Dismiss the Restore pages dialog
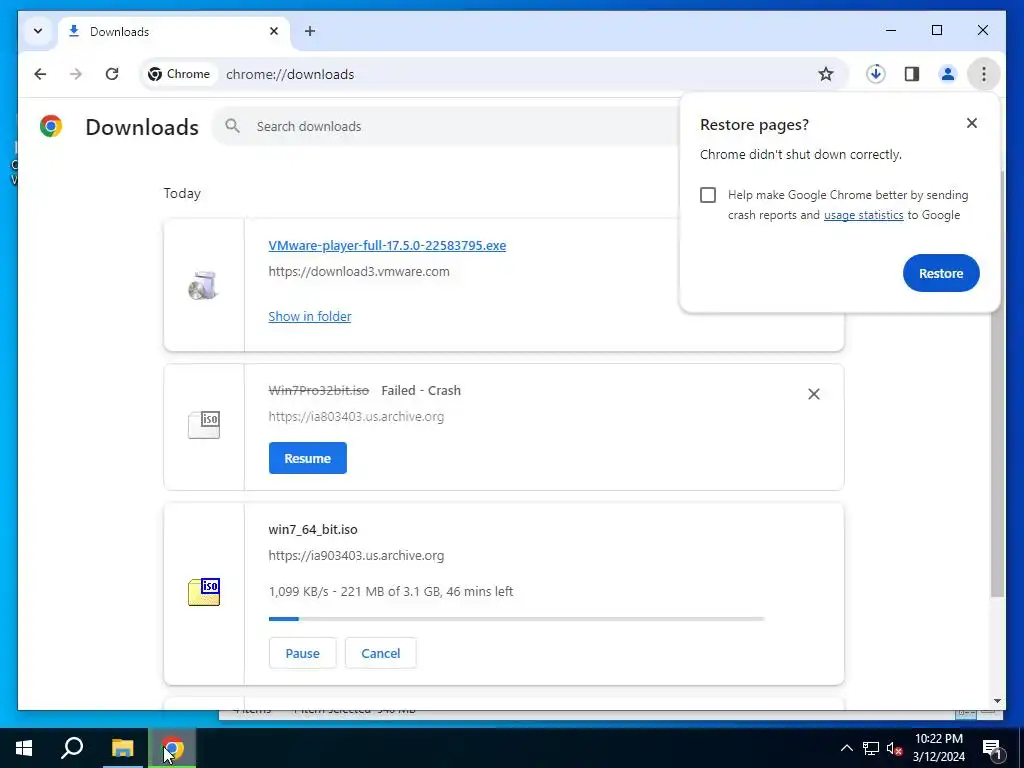 tap(972, 123)
